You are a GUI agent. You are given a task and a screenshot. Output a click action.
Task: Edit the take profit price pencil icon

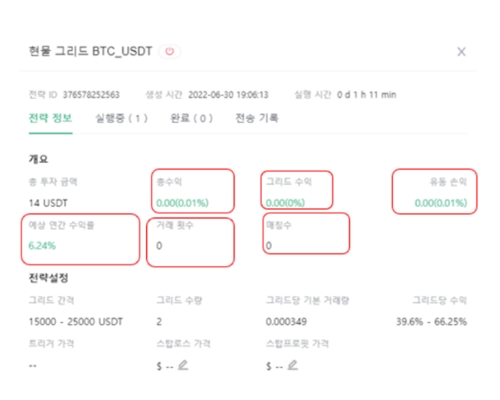(x=292, y=365)
